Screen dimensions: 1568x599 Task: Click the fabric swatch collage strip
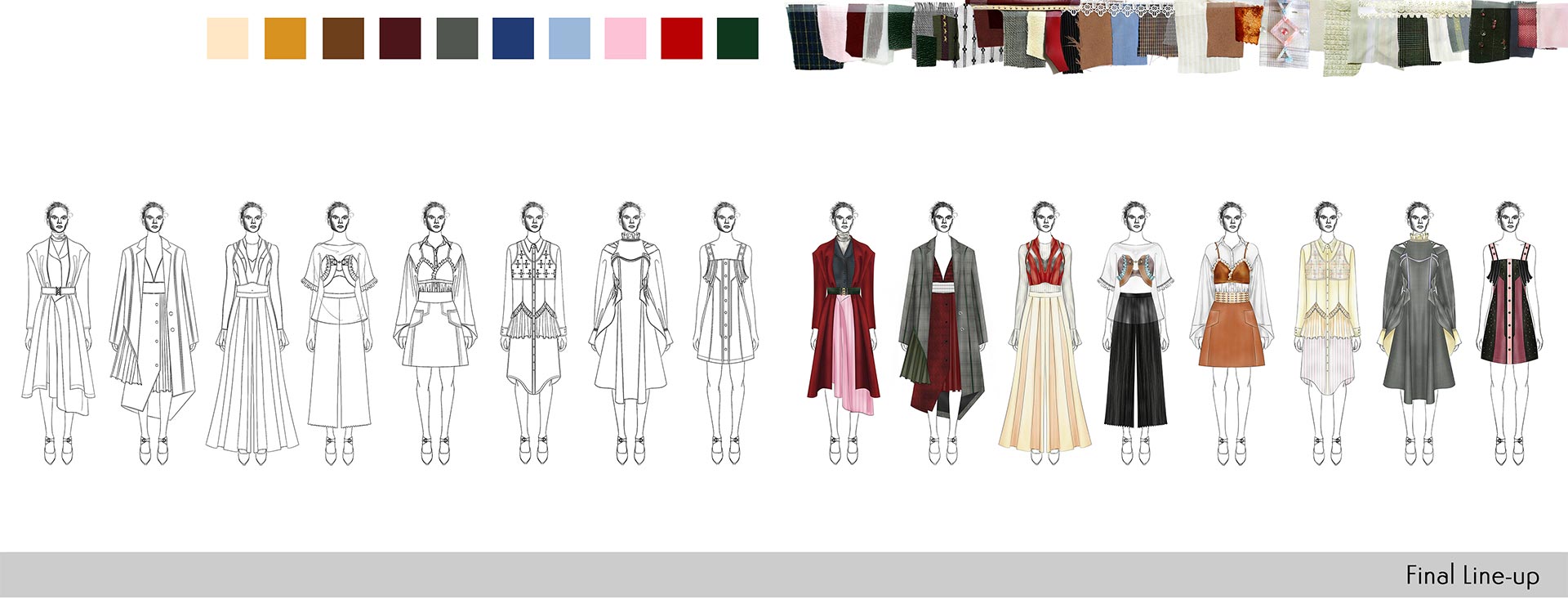[1176, 38]
